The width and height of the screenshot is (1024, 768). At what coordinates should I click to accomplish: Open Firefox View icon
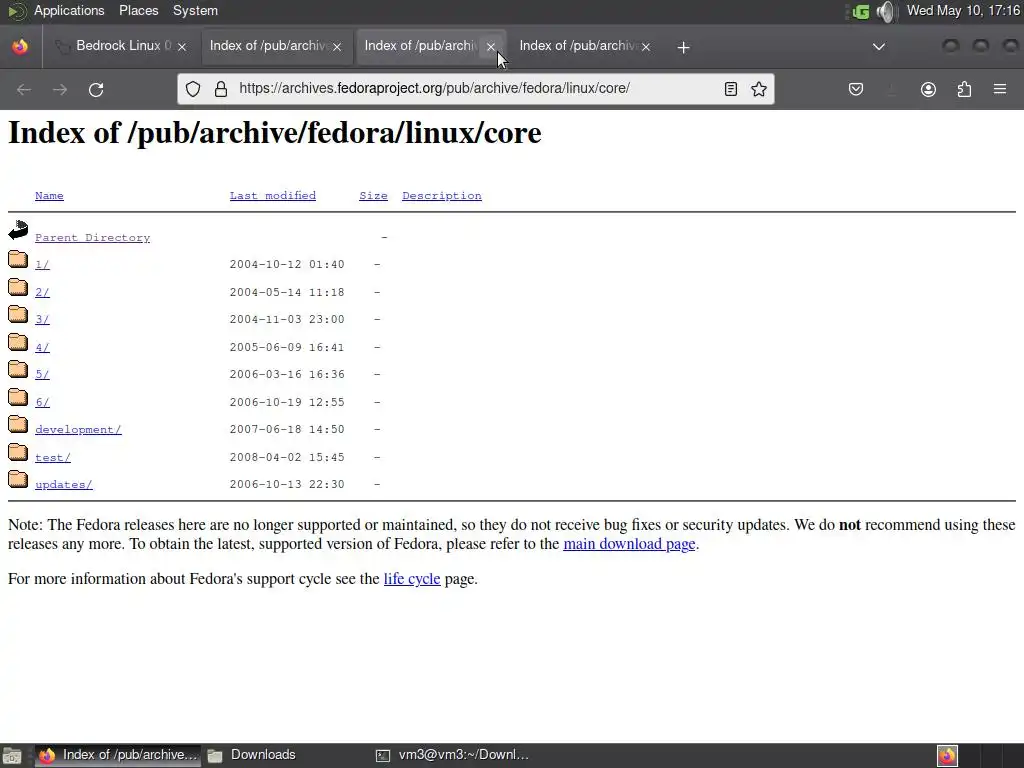[x=20, y=46]
